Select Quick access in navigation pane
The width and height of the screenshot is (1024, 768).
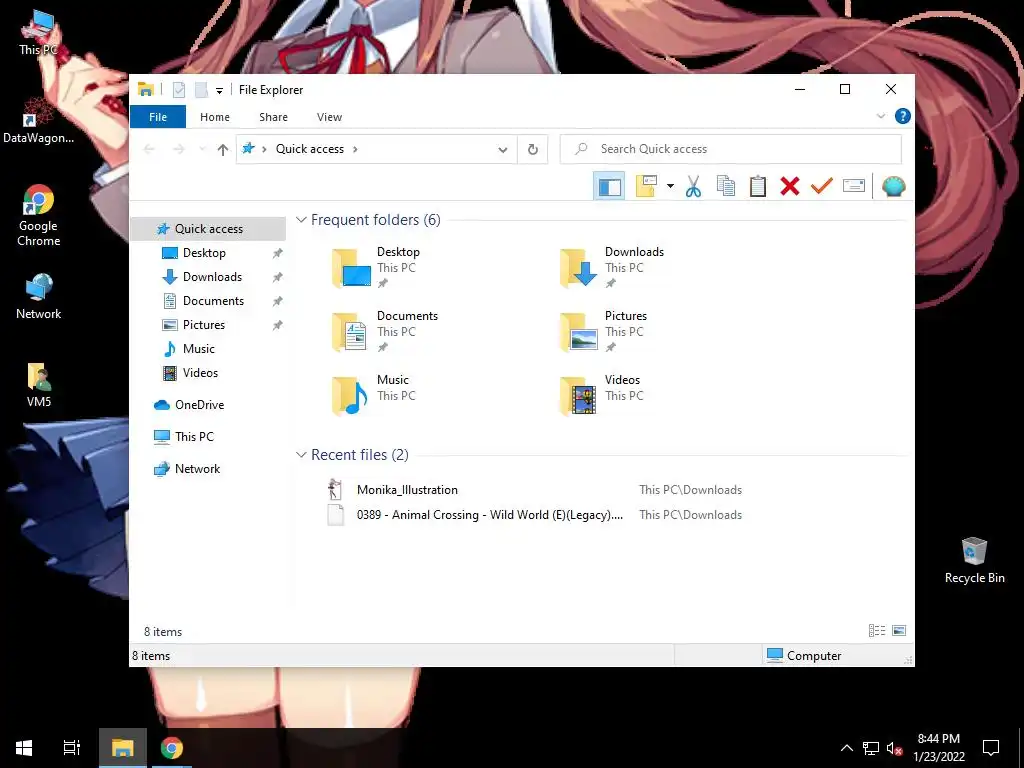(x=208, y=229)
